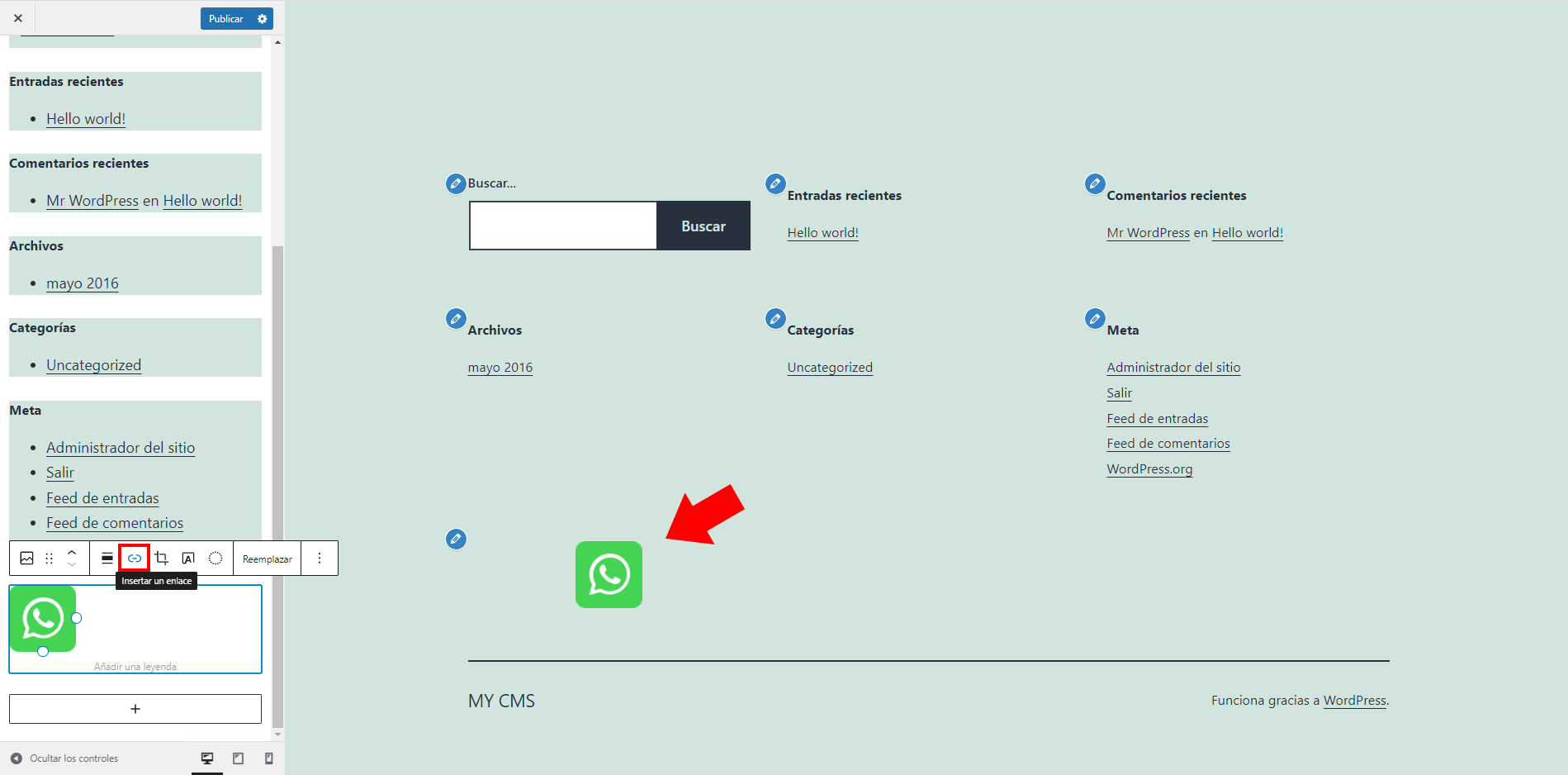Screen dimensions: 1568x775
Task: Open mayo 2016 archive link in preview
Action: pyautogui.click(x=500, y=368)
